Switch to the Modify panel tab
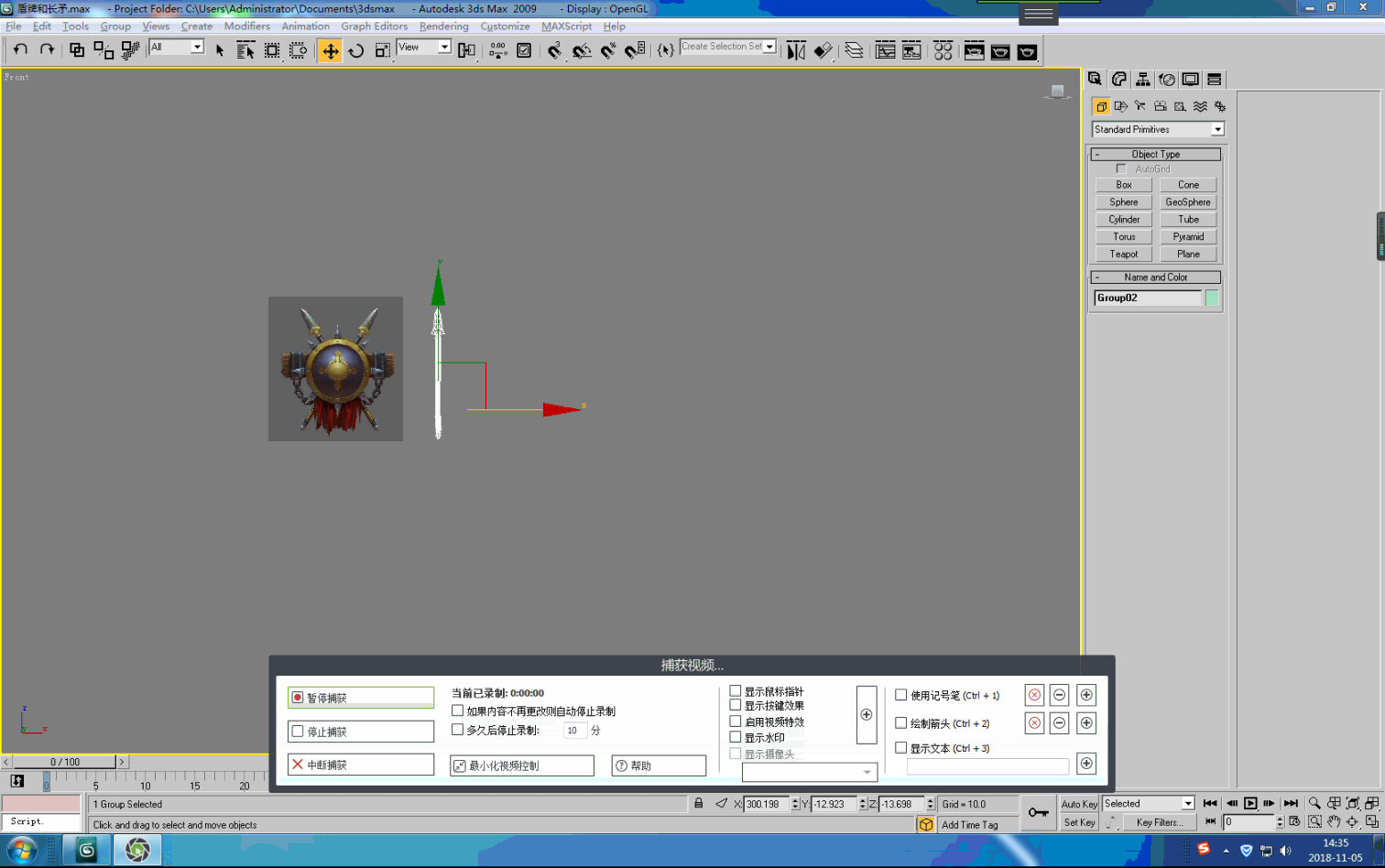1385x868 pixels. (1118, 80)
